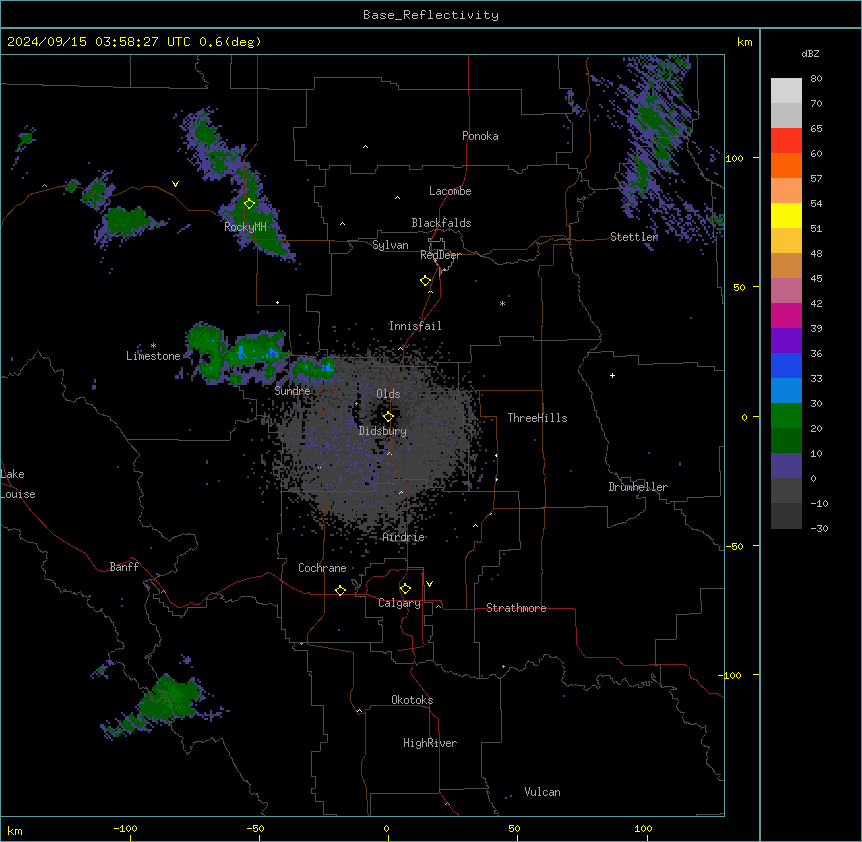Click the 50 tick on the bottom axis
This screenshot has height=842, width=862.
(x=514, y=828)
